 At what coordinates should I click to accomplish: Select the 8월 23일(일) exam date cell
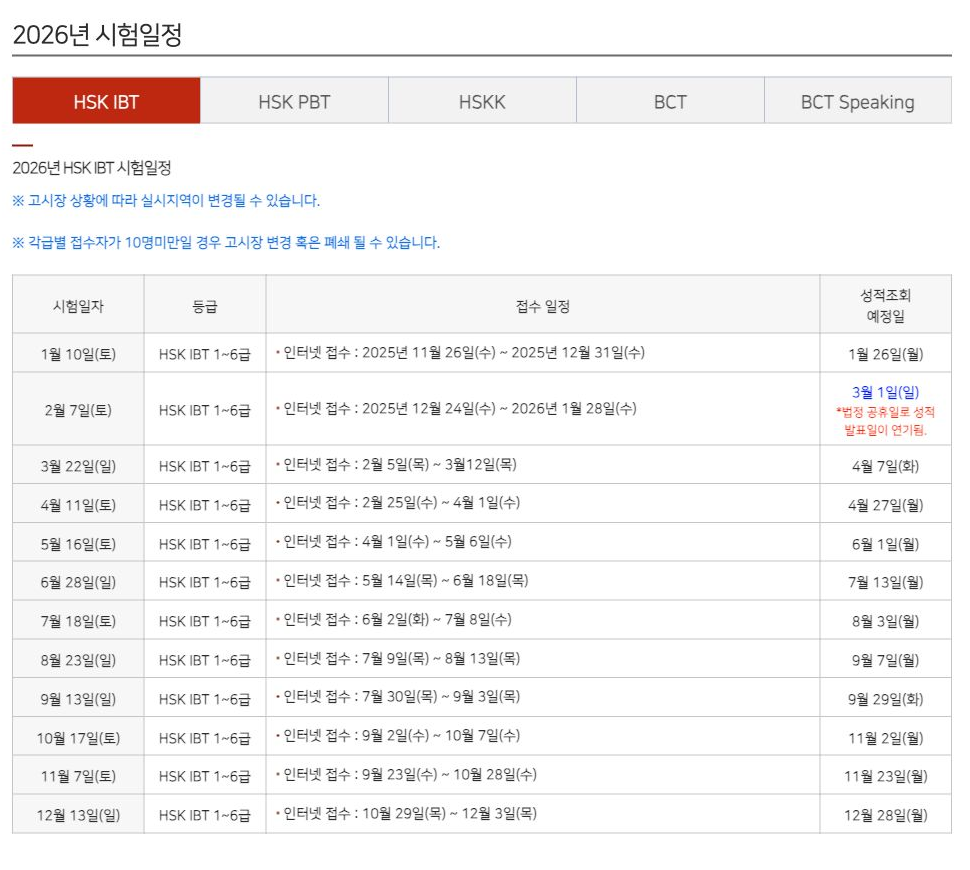79,660
